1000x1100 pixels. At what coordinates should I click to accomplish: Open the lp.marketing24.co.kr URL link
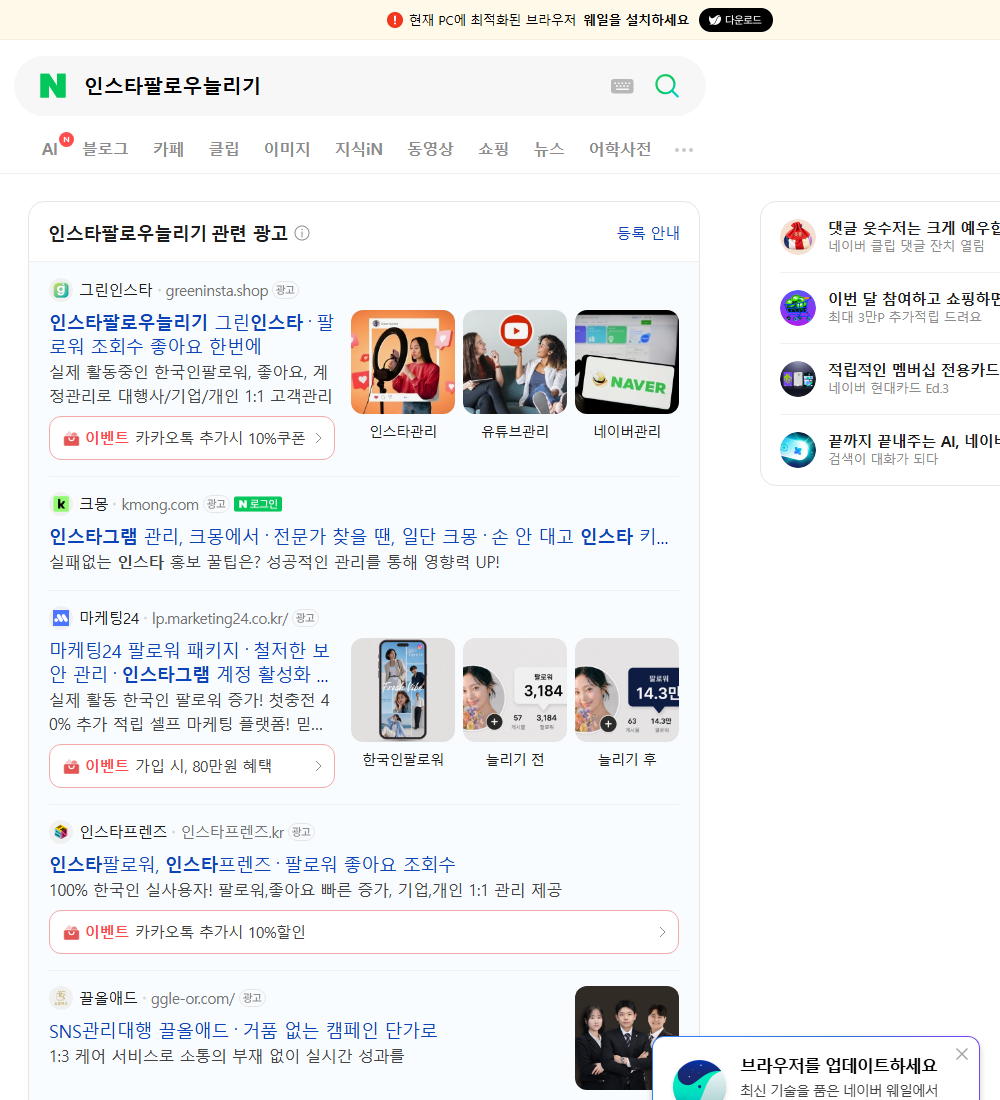coord(220,619)
